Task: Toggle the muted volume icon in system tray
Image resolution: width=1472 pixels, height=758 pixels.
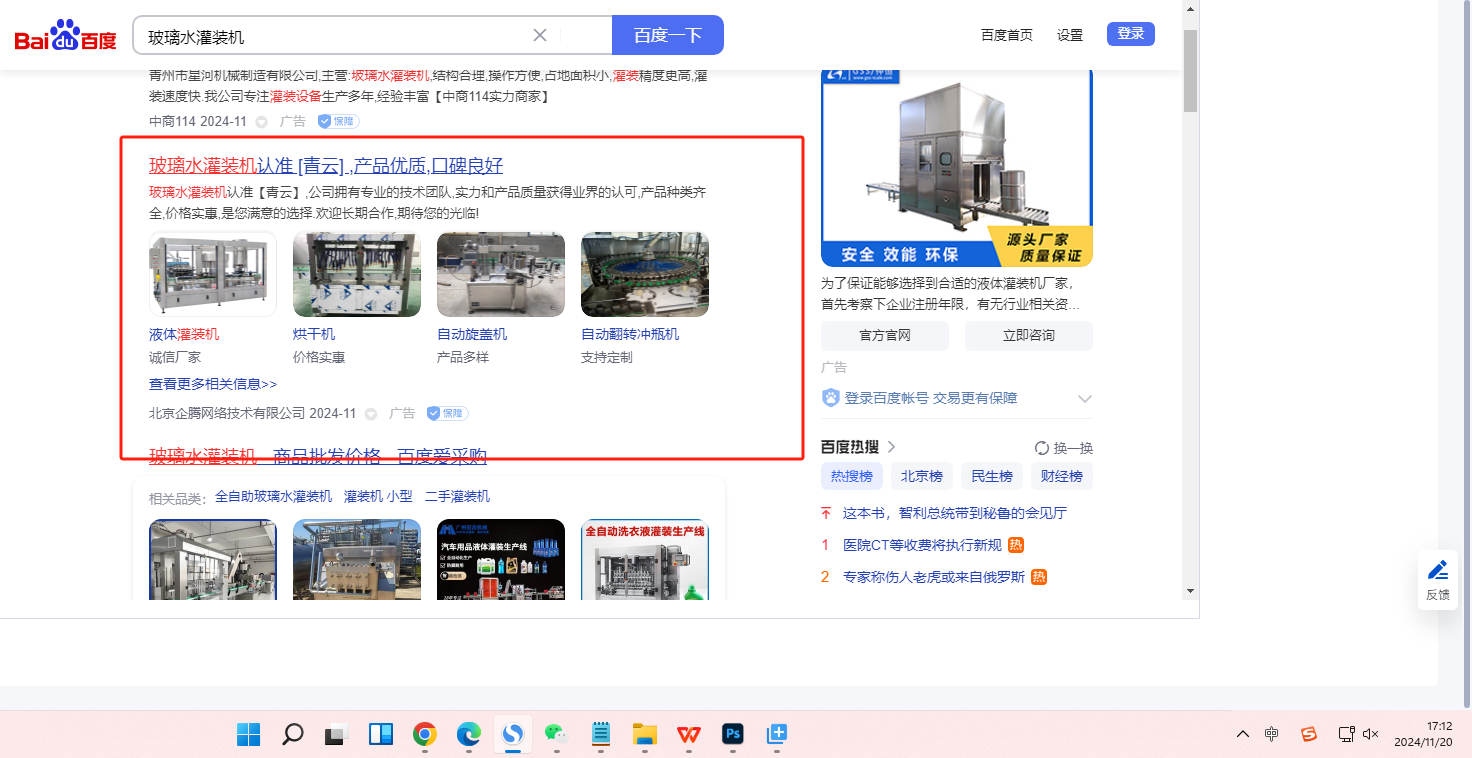Action: [1370, 734]
